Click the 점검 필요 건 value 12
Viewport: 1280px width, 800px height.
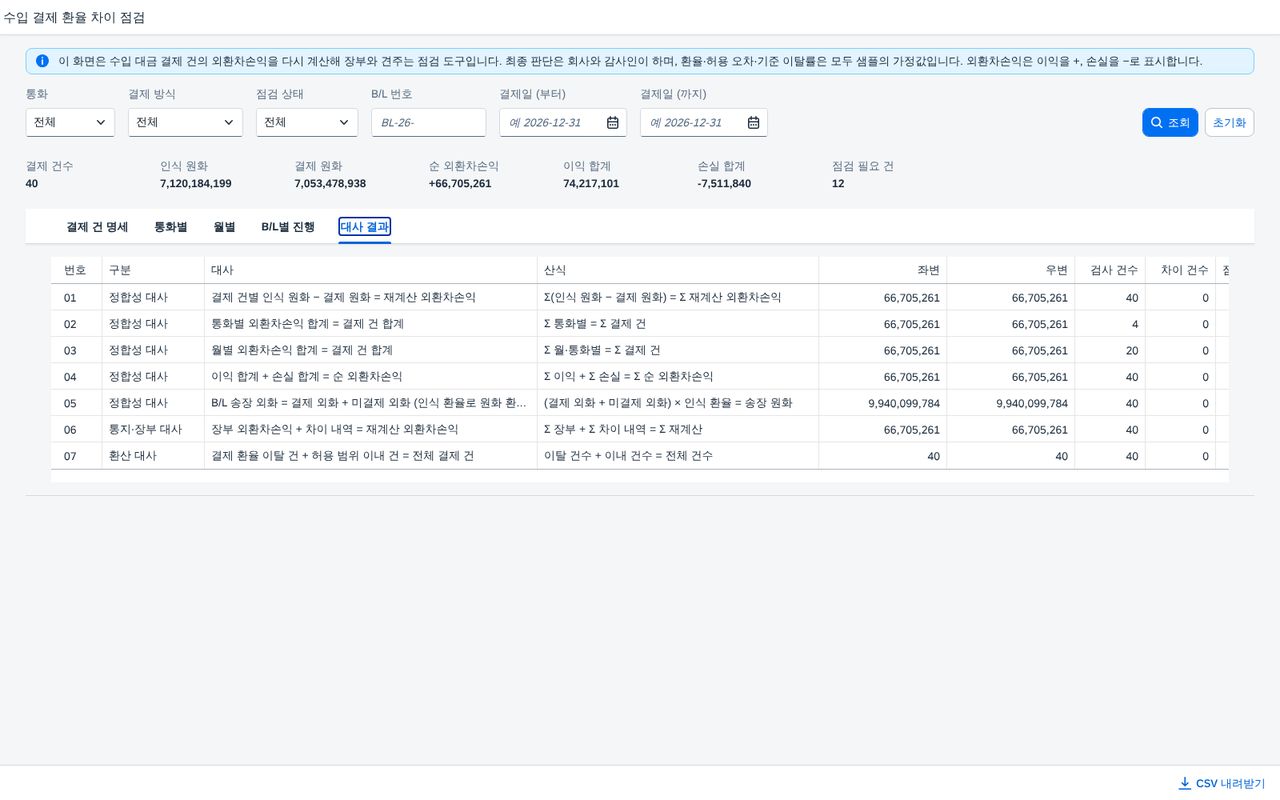coord(838,184)
